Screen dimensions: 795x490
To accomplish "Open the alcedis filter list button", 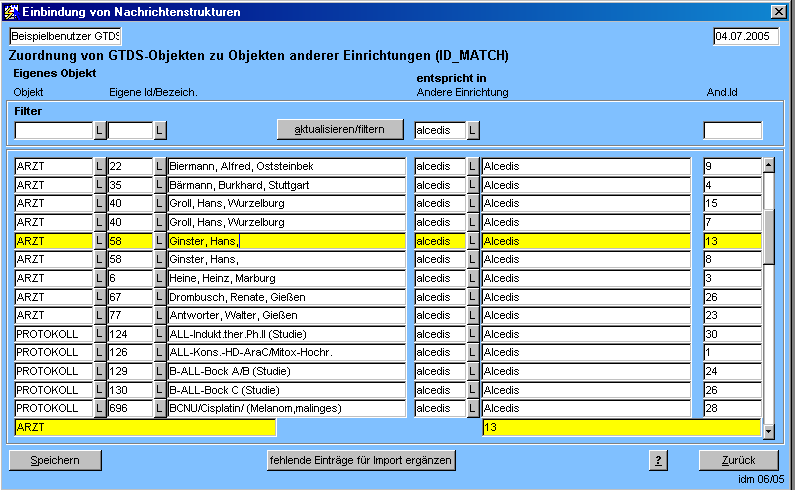I will pos(473,130).
